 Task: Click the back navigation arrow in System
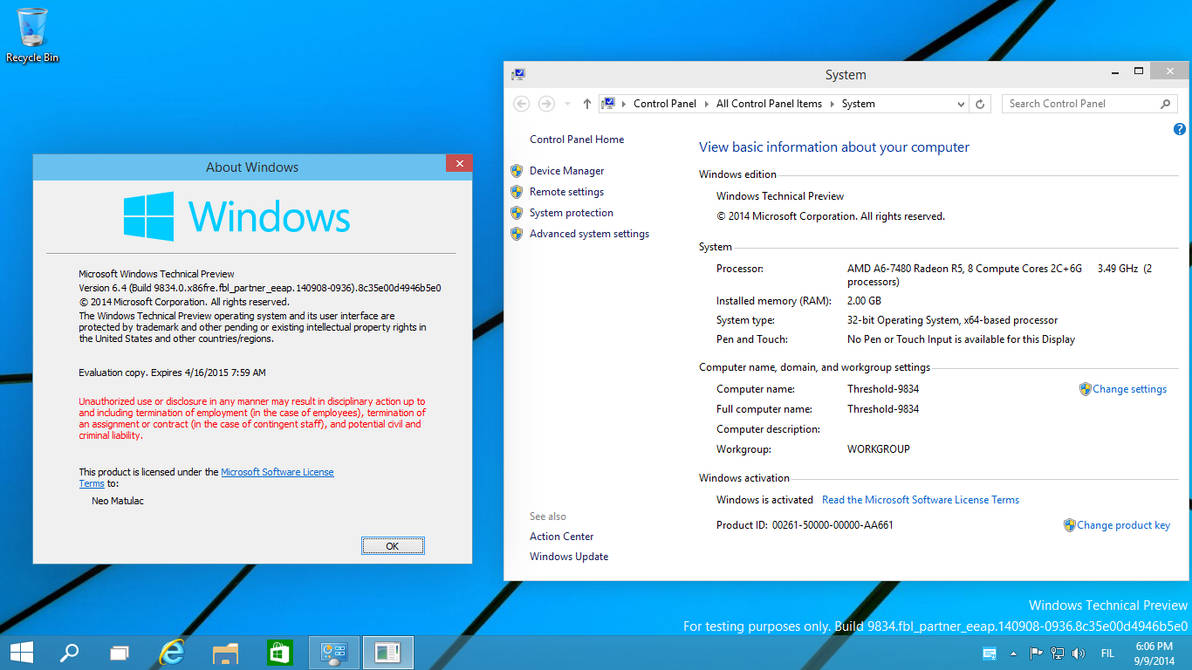(x=520, y=103)
